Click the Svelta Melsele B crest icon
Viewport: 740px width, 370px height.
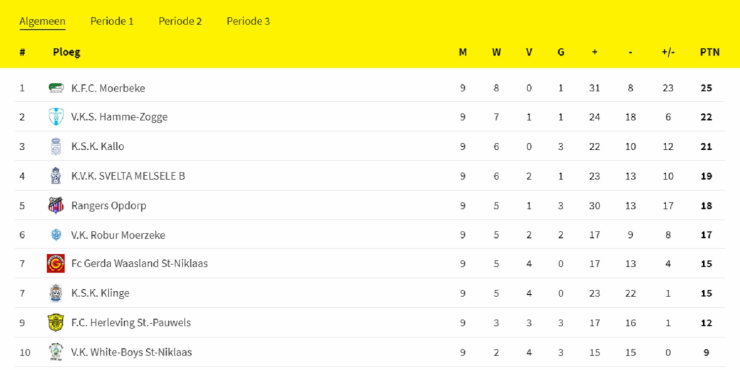pos(56,176)
